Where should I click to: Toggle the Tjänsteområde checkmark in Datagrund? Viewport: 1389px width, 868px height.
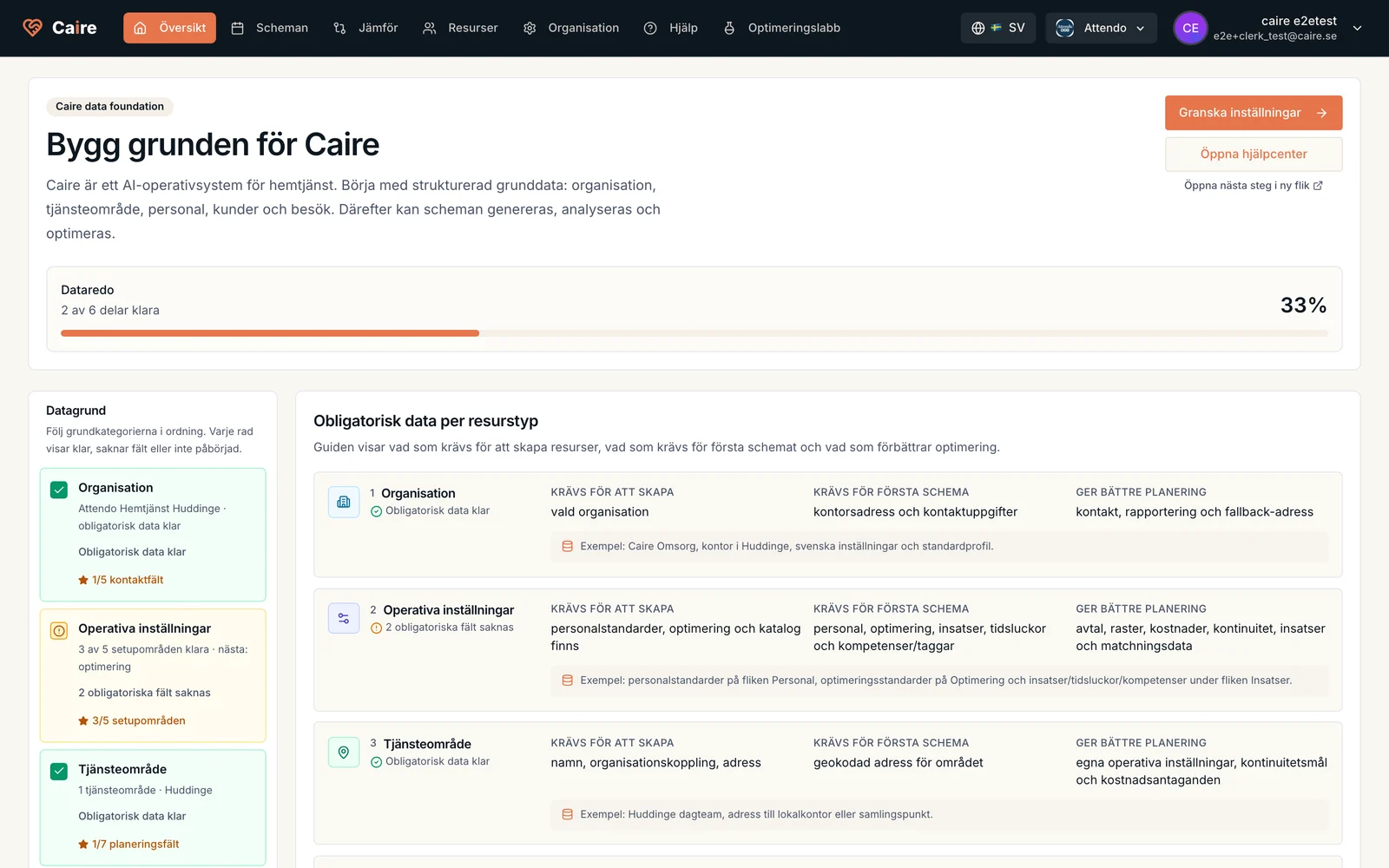point(59,771)
